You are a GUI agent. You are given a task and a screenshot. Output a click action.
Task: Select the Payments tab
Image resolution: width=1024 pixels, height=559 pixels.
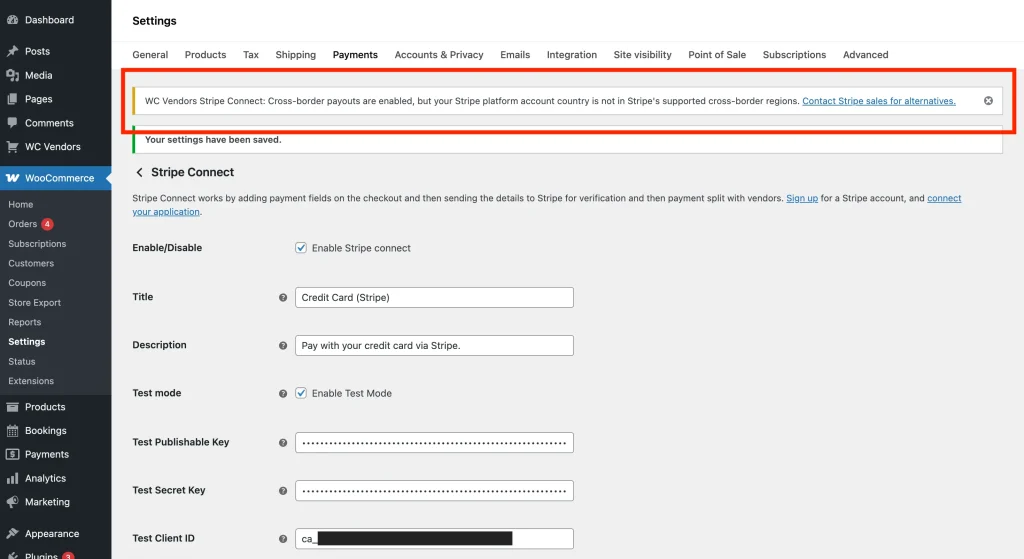(x=355, y=55)
